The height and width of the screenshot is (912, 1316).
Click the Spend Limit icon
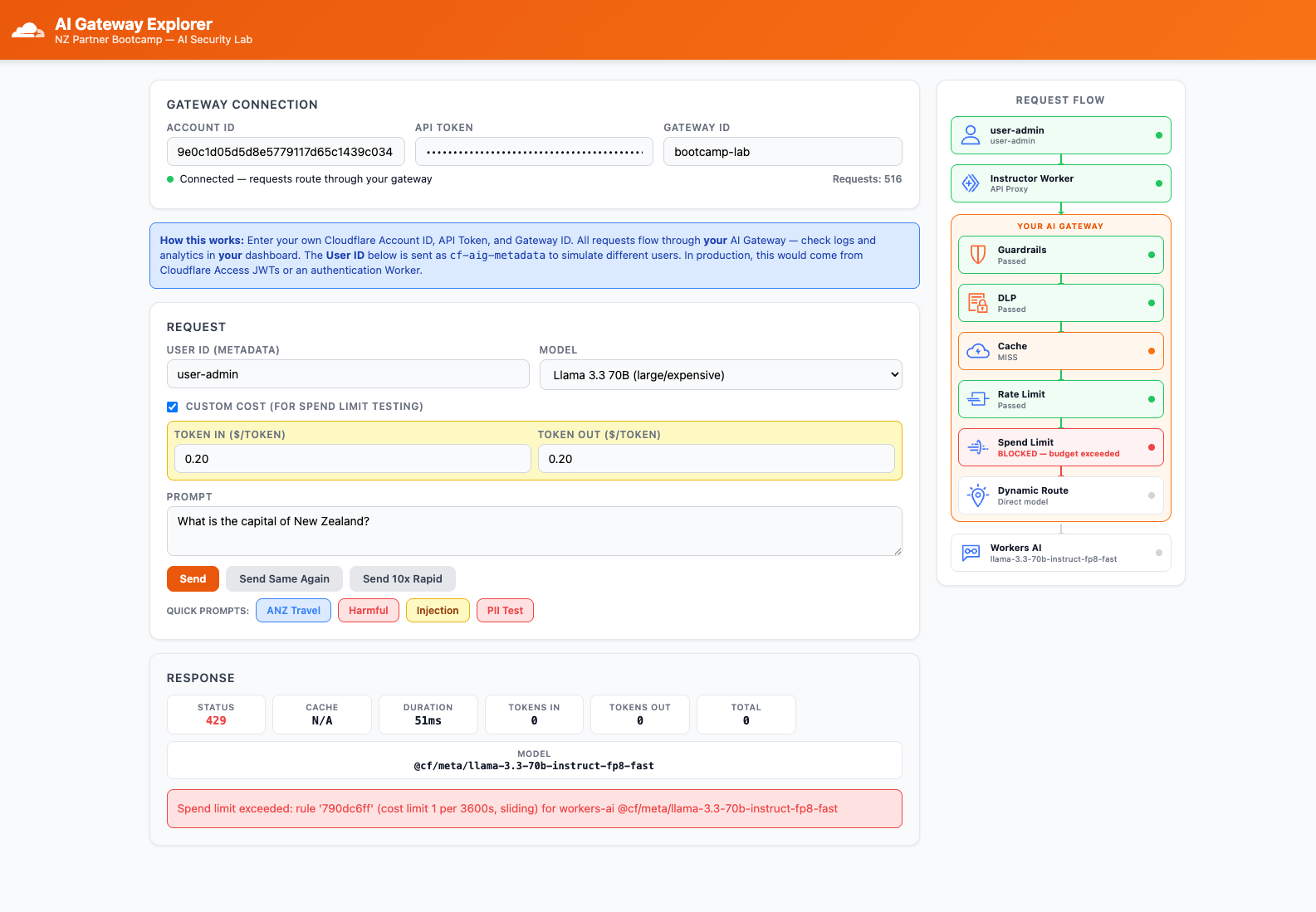click(978, 447)
